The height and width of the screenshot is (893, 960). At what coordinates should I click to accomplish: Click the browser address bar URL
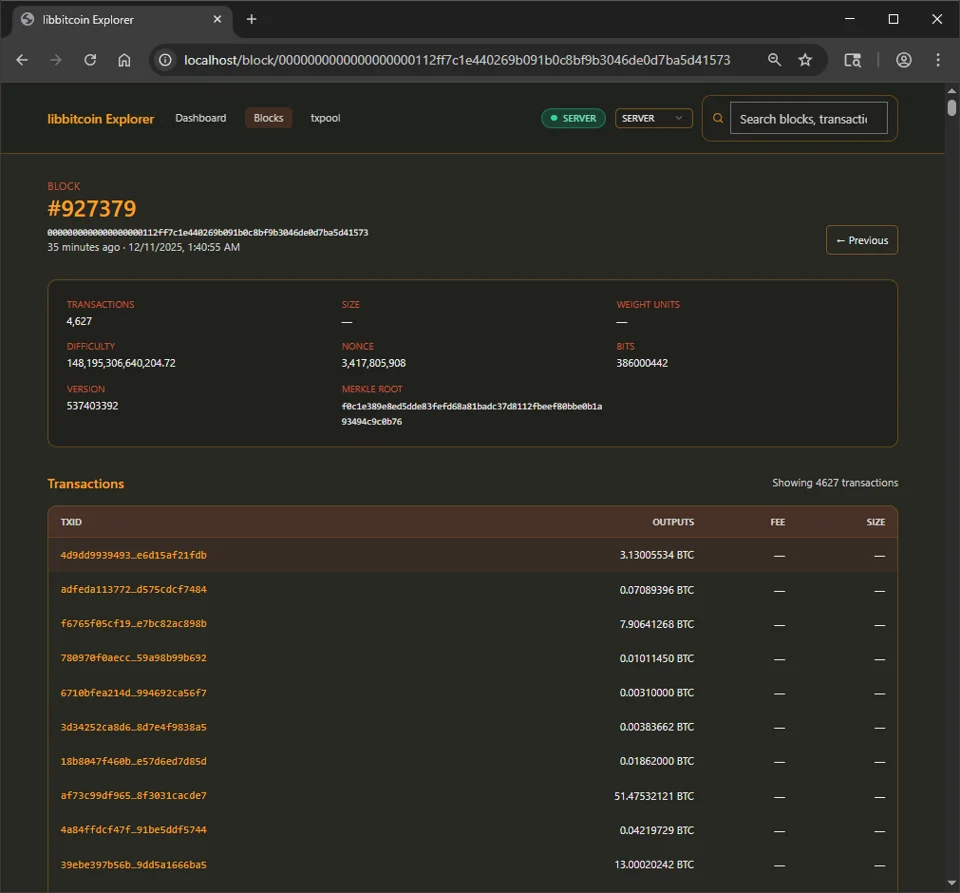click(457, 60)
